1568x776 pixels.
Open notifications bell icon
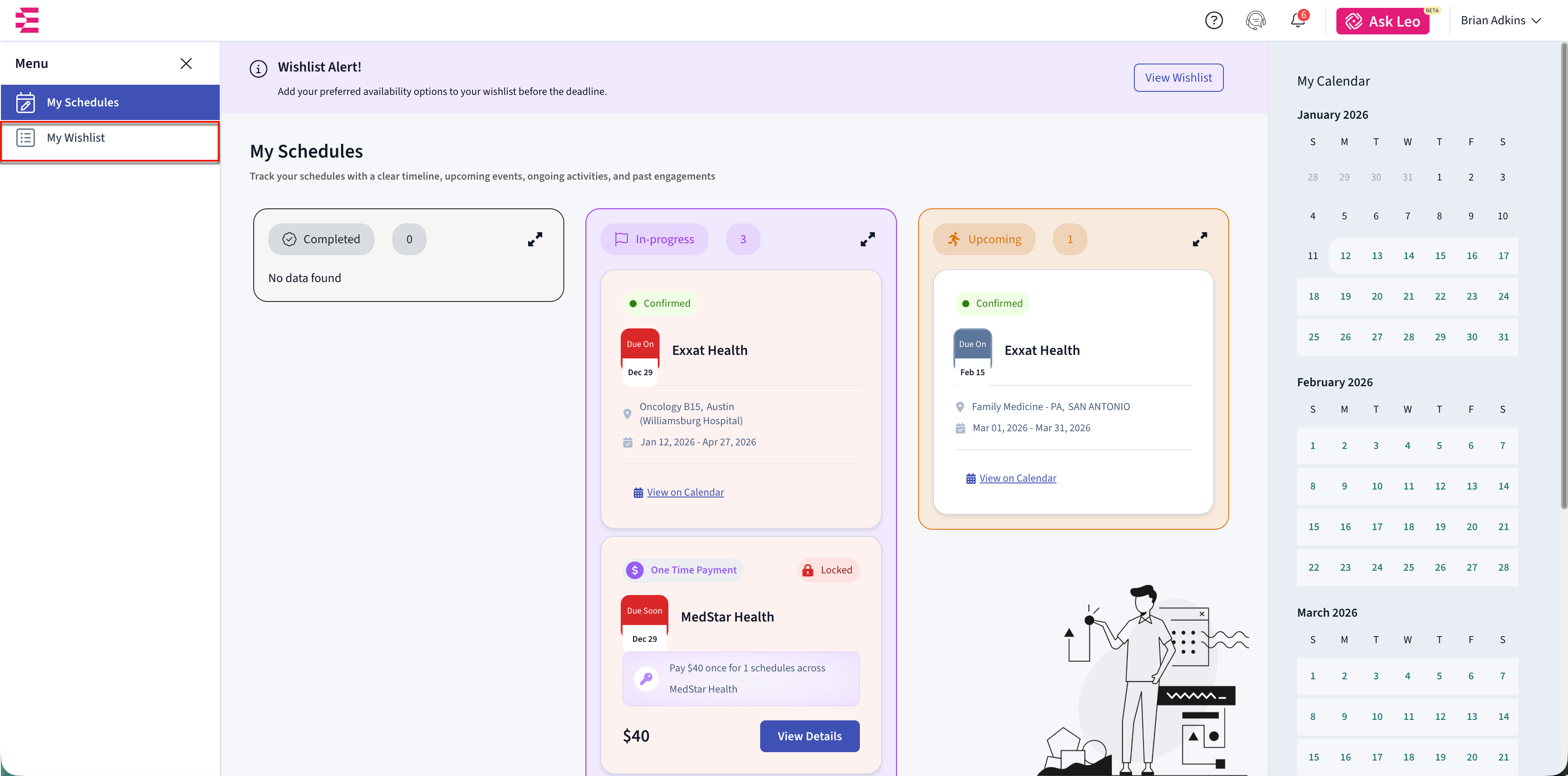(x=1297, y=21)
